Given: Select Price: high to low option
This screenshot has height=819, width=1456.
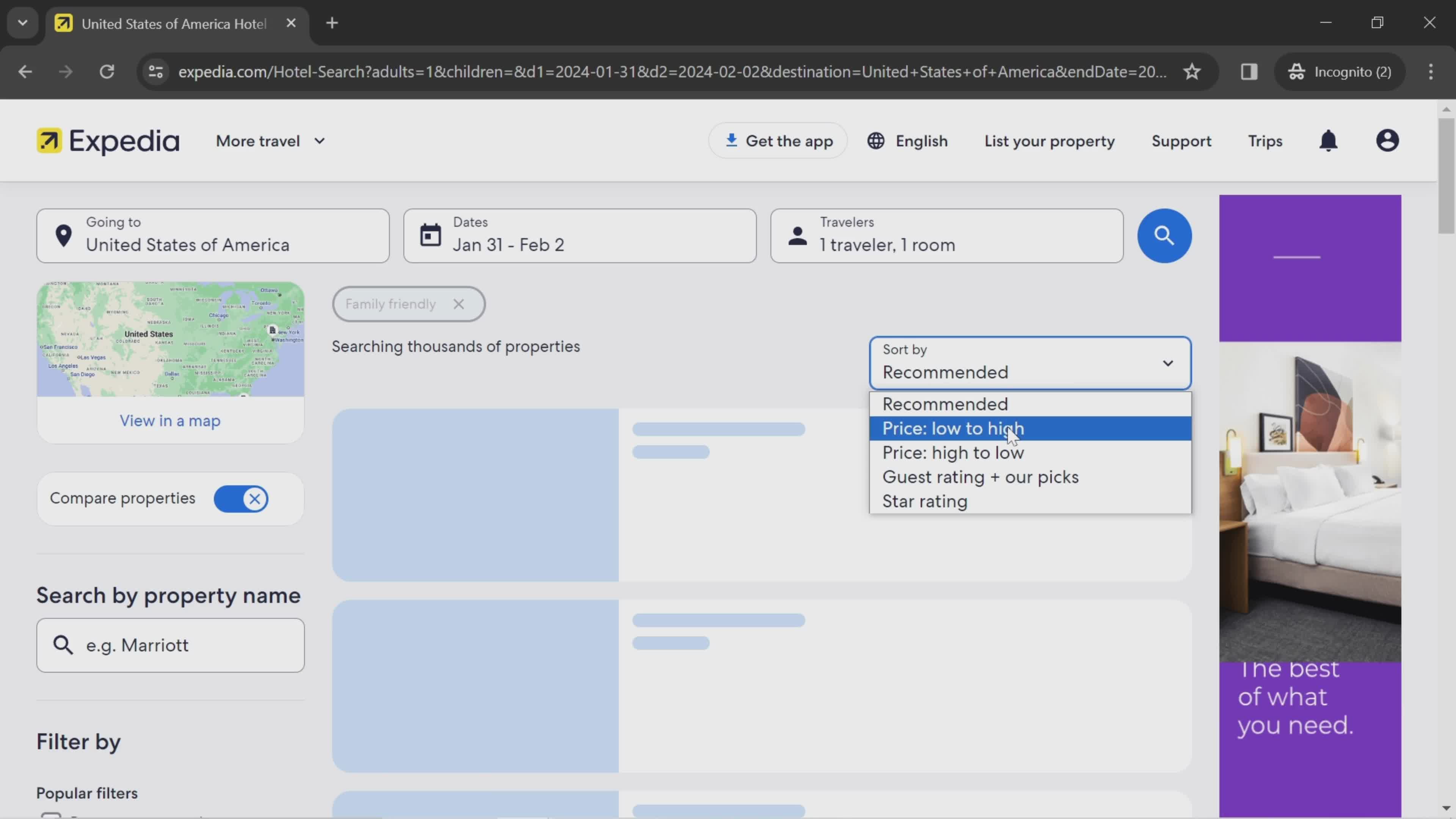Looking at the screenshot, I should point(1030,453).
